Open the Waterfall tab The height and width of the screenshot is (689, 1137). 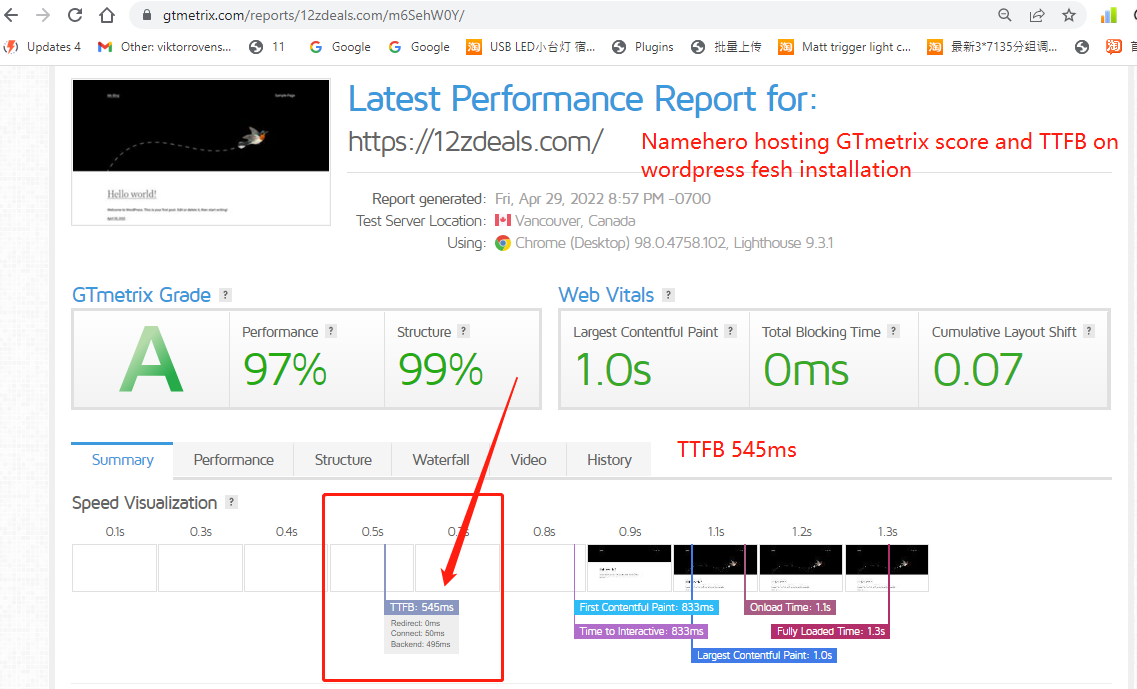pos(441,460)
